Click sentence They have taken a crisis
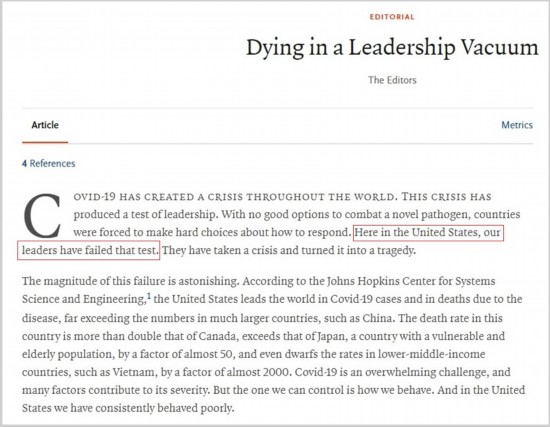The image size is (550, 427). pyautogui.click(x=288, y=250)
